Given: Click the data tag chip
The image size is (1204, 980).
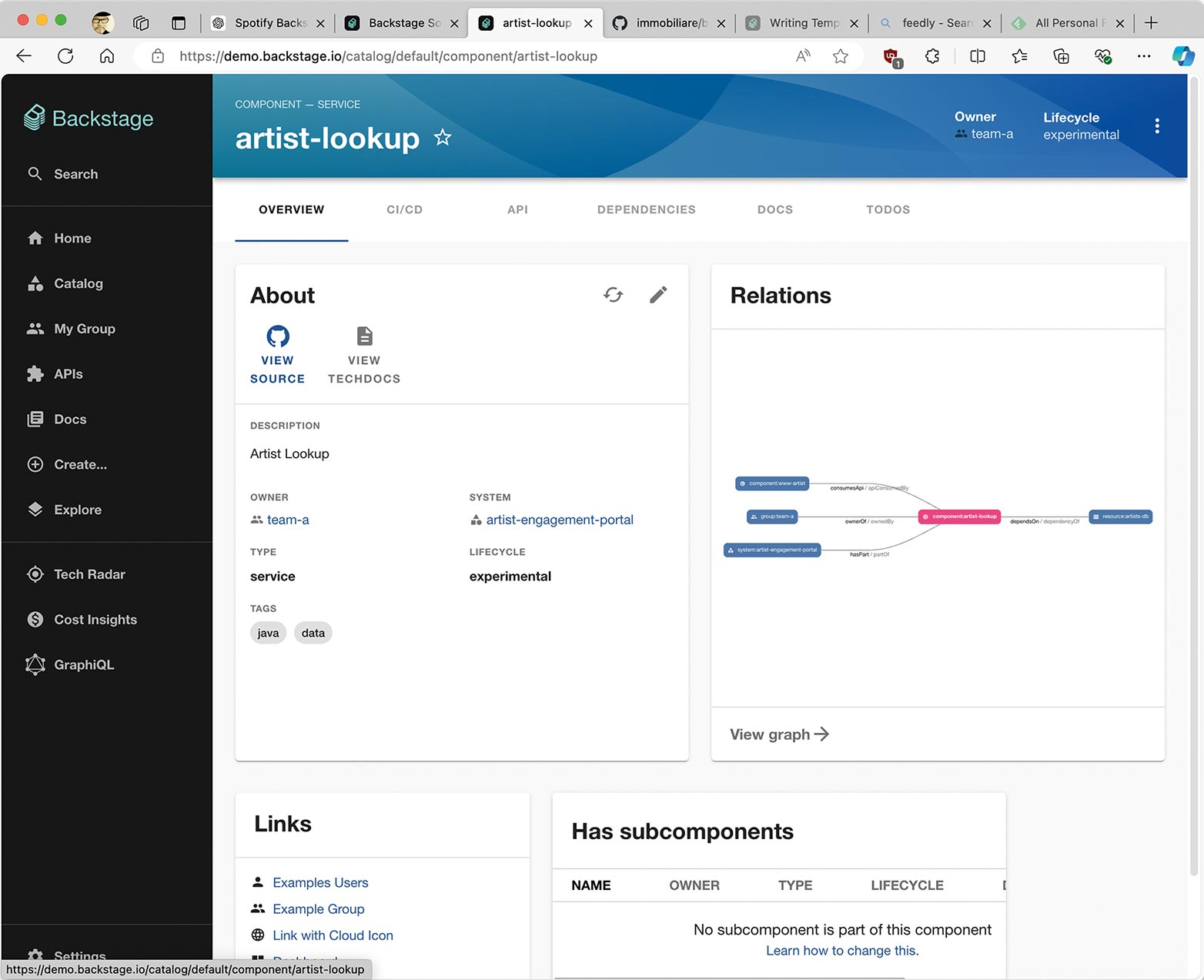Looking at the screenshot, I should (x=313, y=633).
